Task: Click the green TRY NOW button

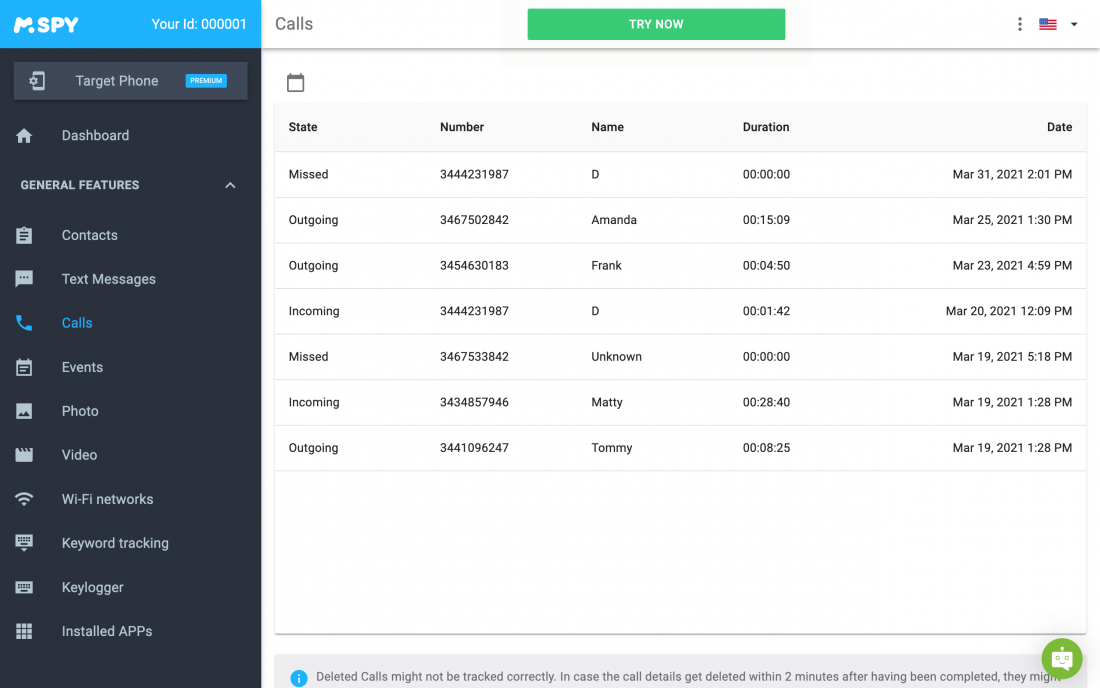Action: 656,24
